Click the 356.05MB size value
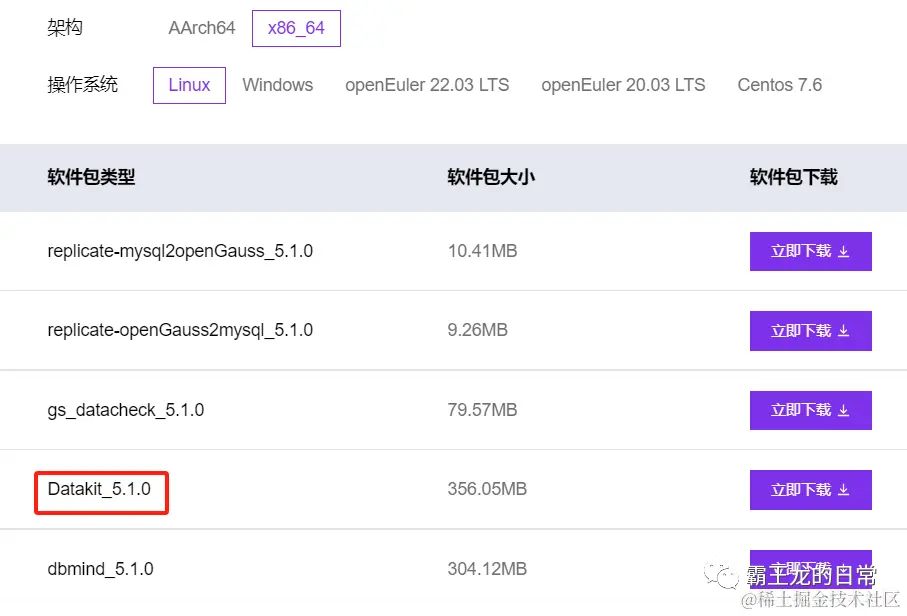This screenshot has width=907, height=616. click(487, 489)
